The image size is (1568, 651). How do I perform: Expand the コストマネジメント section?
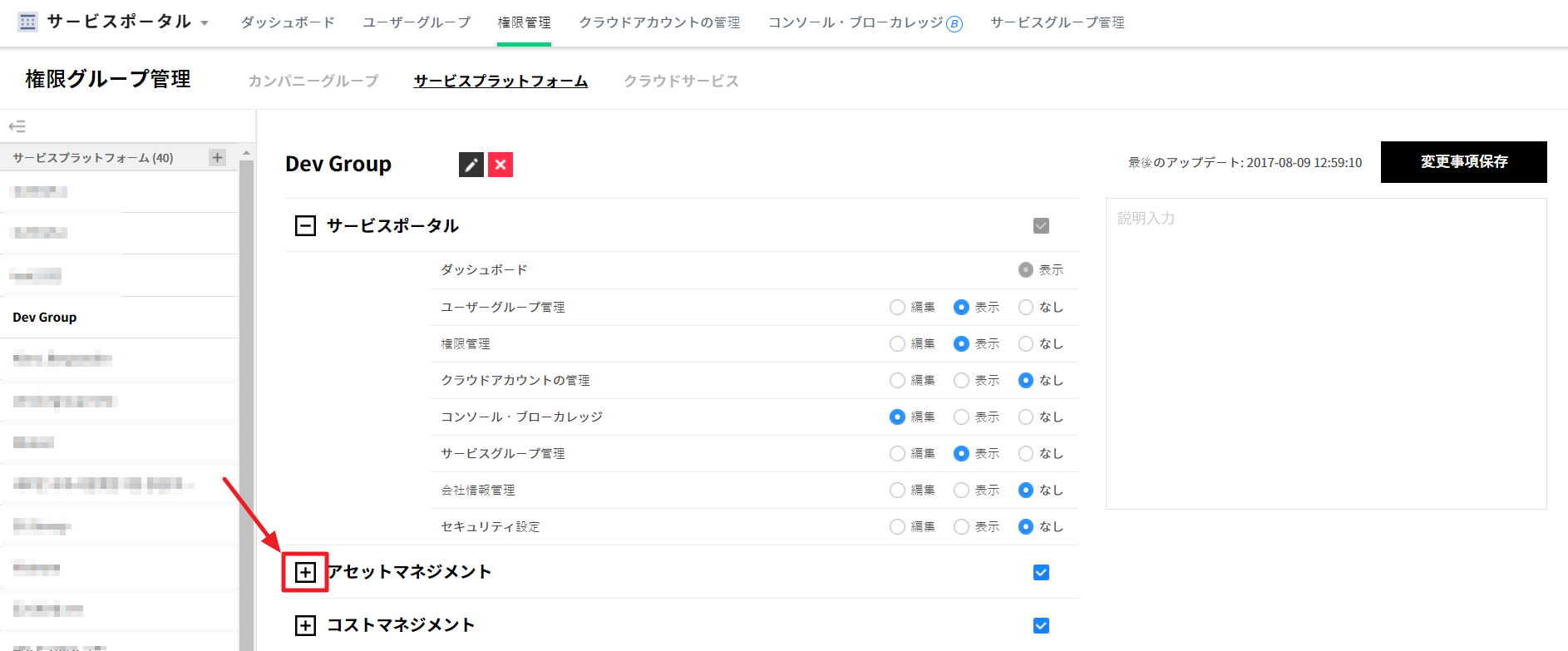coord(305,625)
